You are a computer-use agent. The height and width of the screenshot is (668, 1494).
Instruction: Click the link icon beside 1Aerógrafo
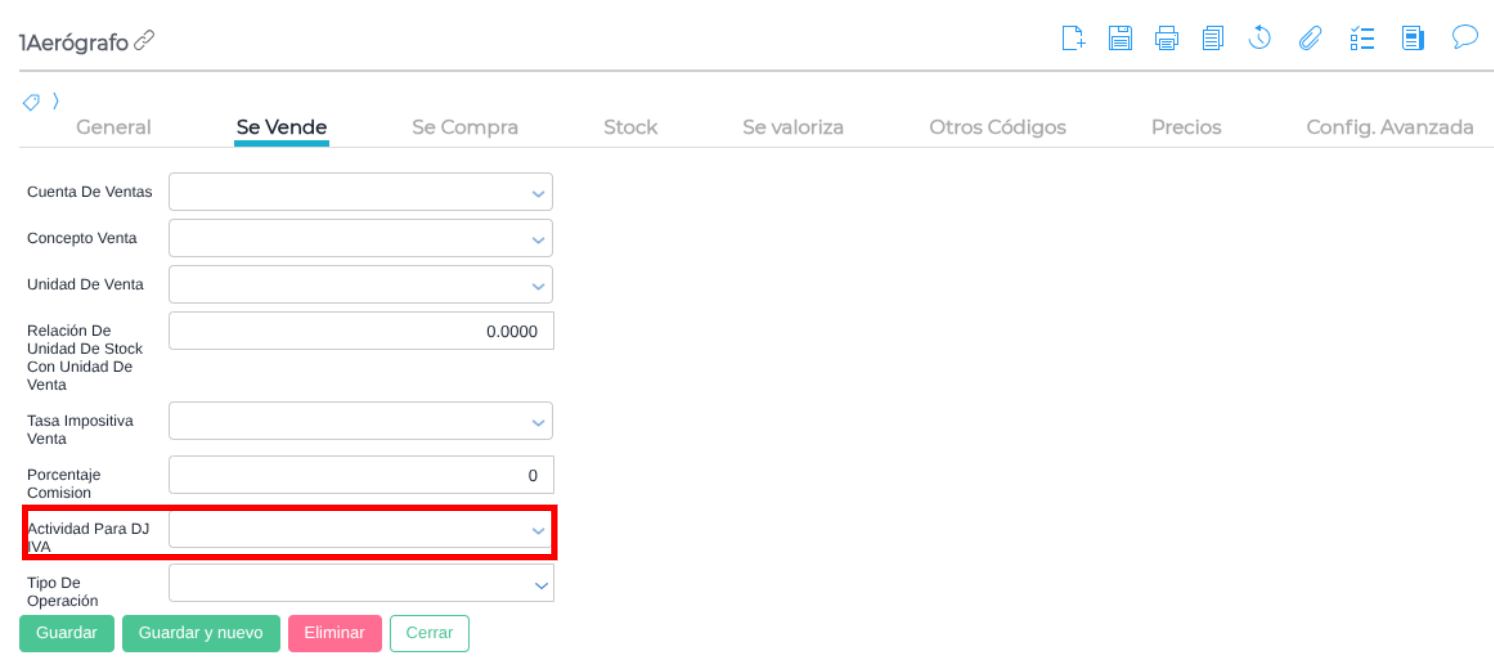(144, 41)
